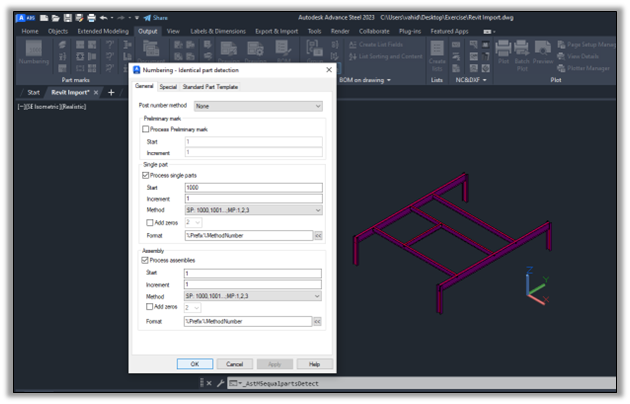Open the Single part Method dropdown
This screenshot has width=630, height=404.
pos(254,210)
